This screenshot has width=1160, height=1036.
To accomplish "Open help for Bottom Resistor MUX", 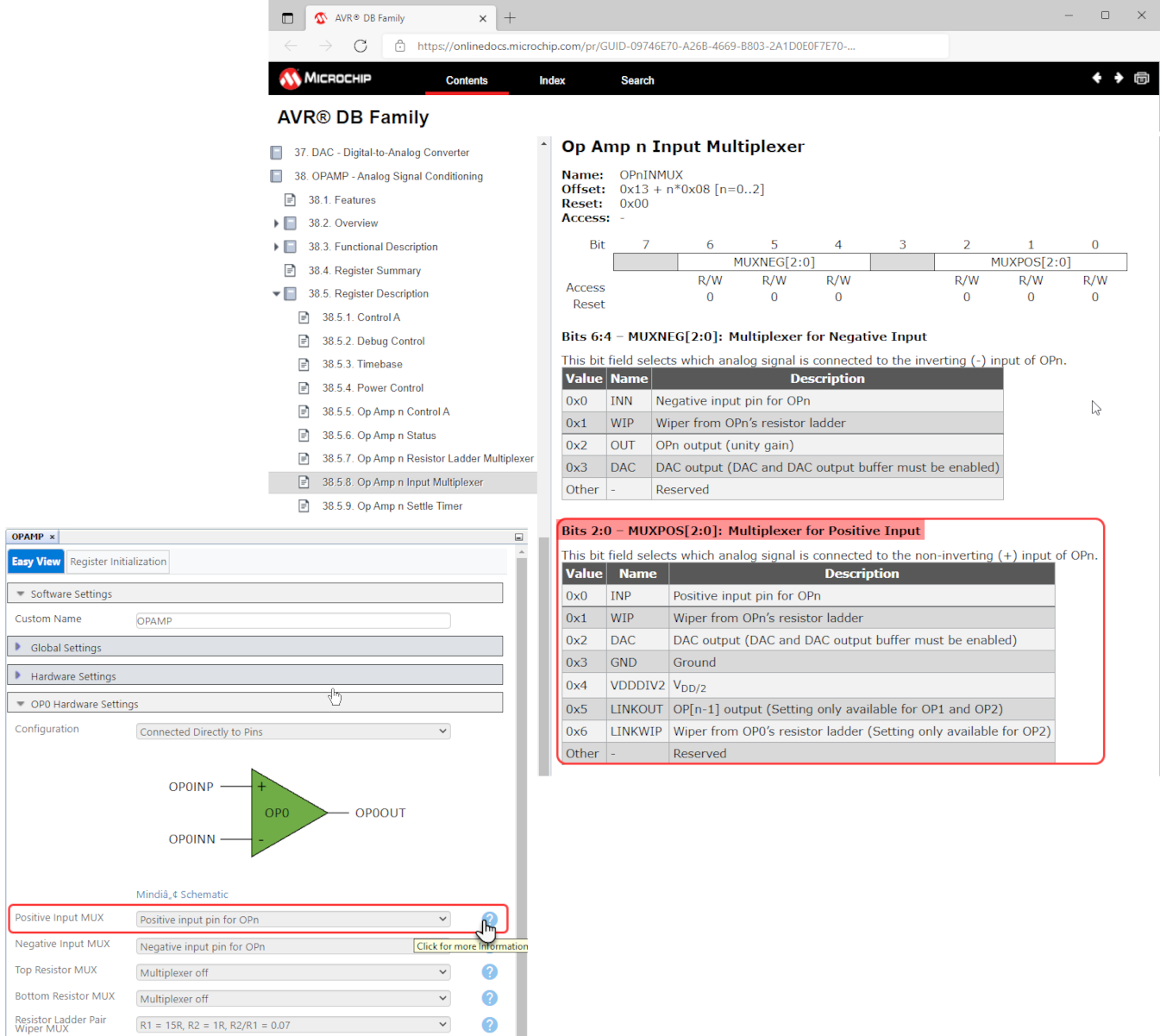I will pyautogui.click(x=490, y=998).
